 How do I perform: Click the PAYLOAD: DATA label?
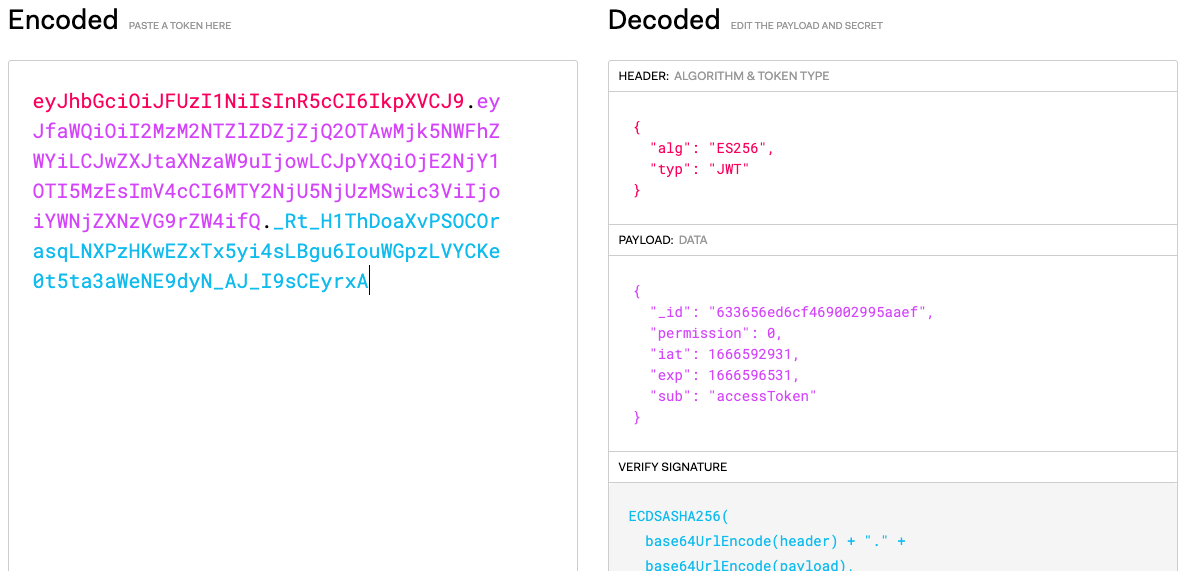tap(662, 240)
